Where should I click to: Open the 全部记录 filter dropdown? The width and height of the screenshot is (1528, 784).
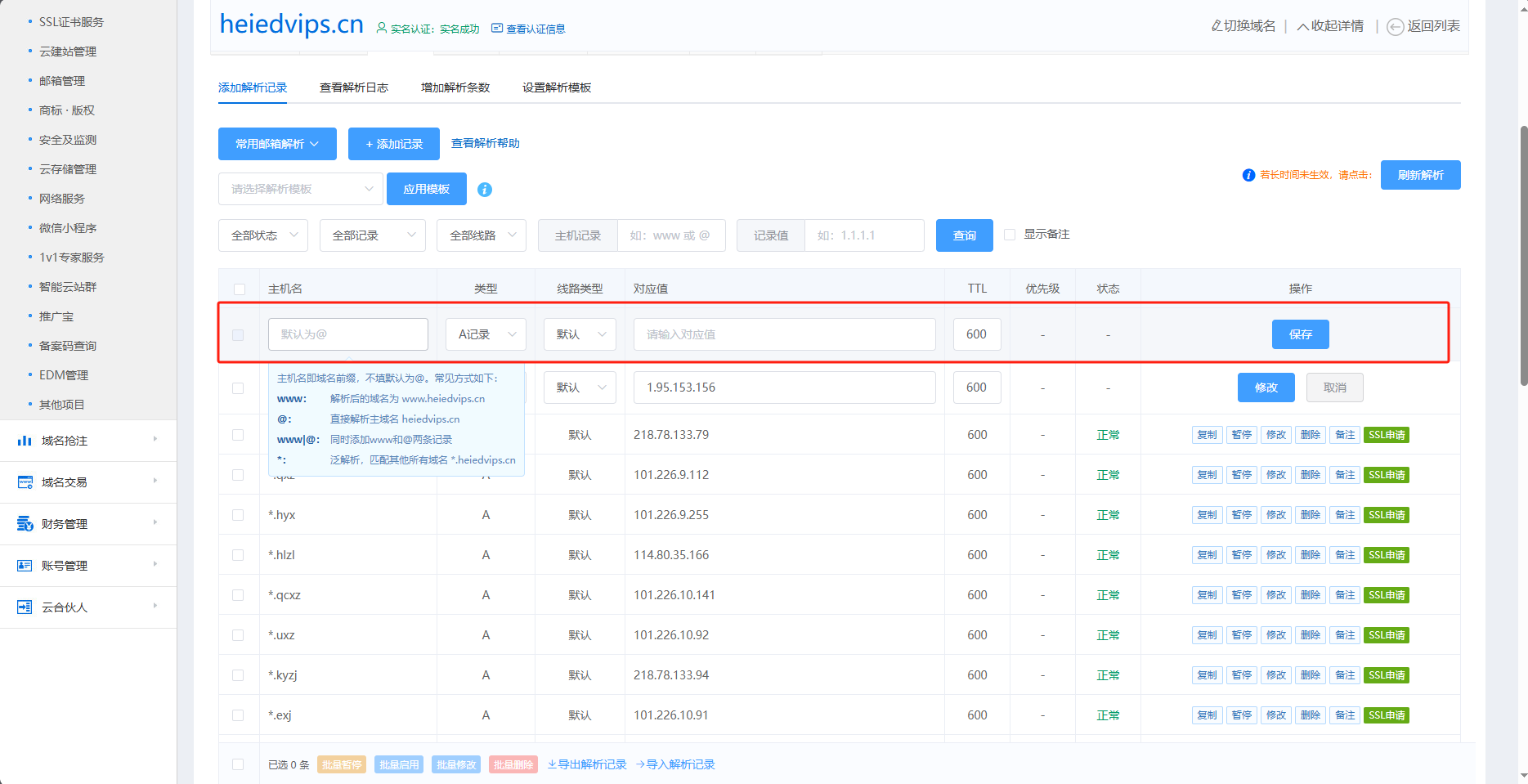(373, 235)
